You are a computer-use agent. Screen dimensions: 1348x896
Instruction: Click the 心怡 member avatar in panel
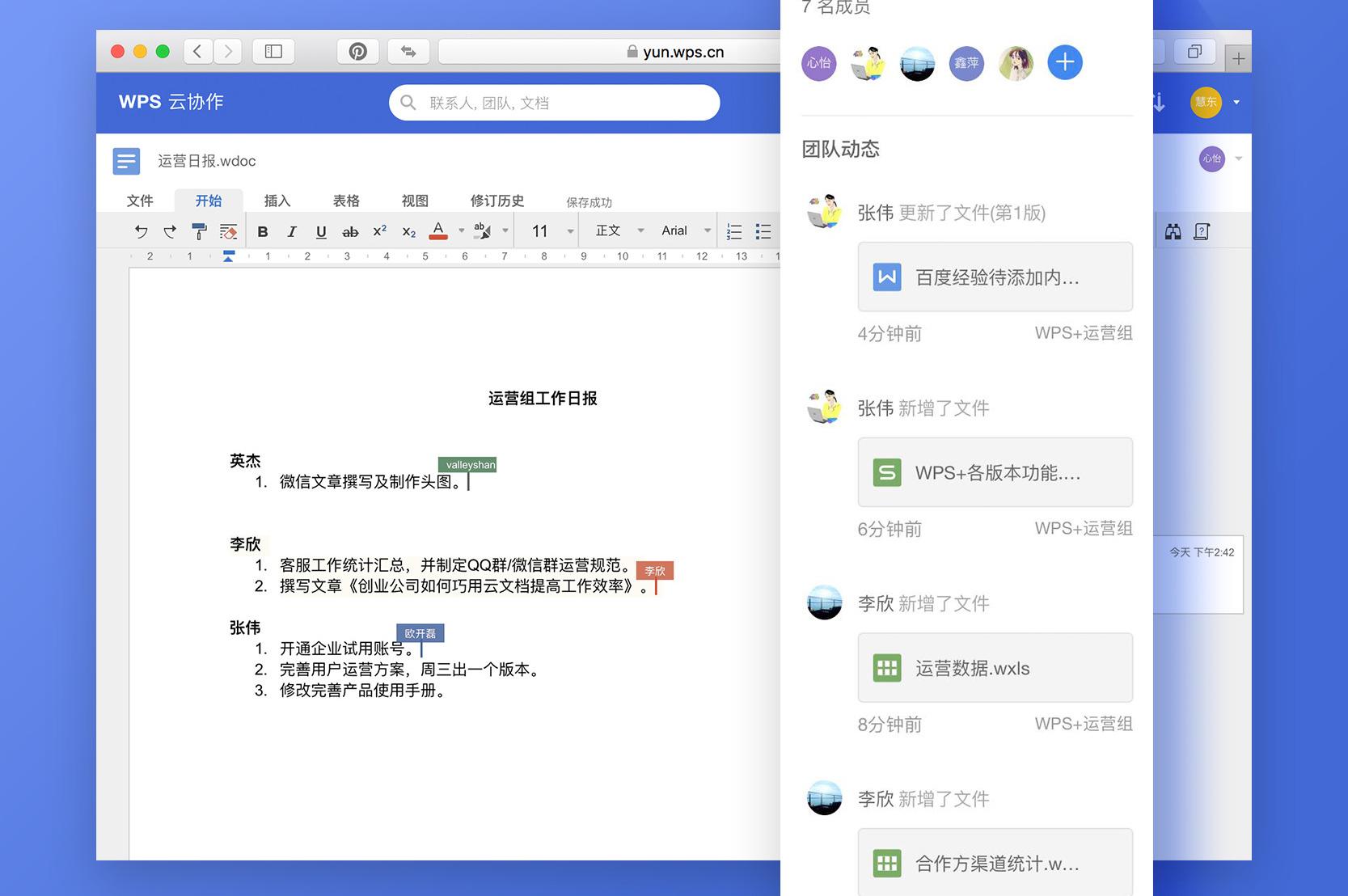tap(818, 63)
